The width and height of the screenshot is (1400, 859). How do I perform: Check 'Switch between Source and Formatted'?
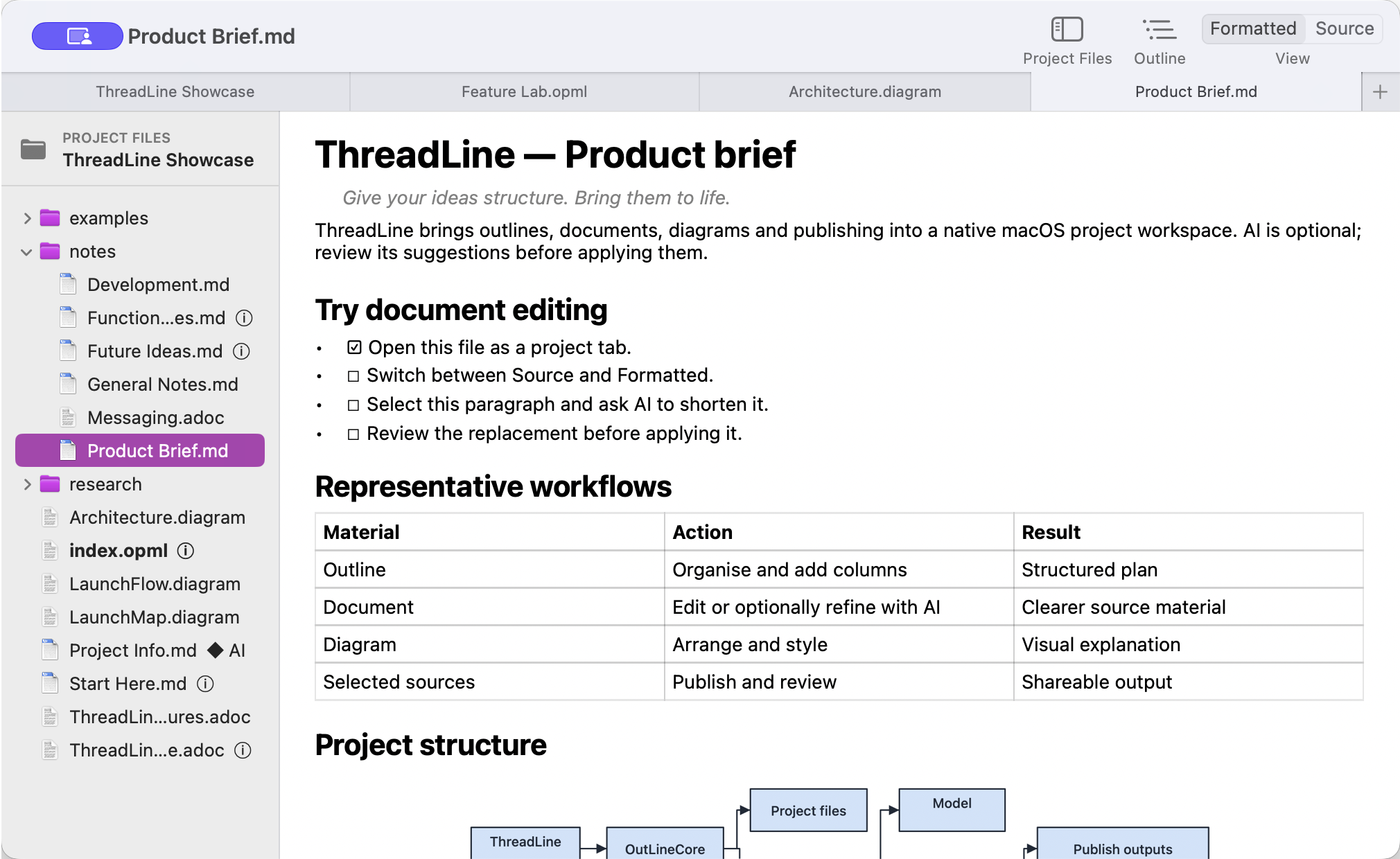pos(353,376)
